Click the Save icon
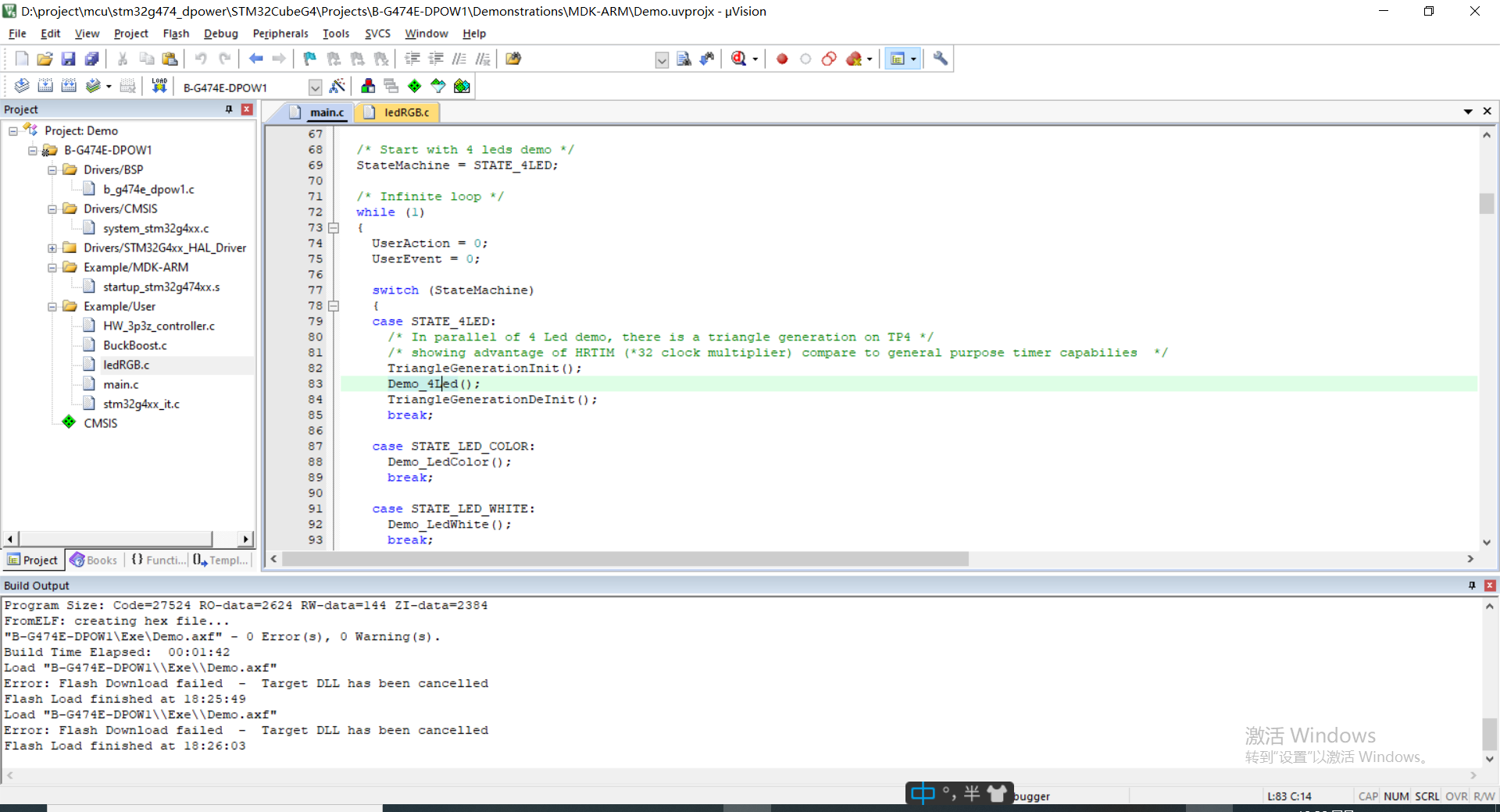The height and width of the screenshot is (812, 1500). (x=69, y=59)
